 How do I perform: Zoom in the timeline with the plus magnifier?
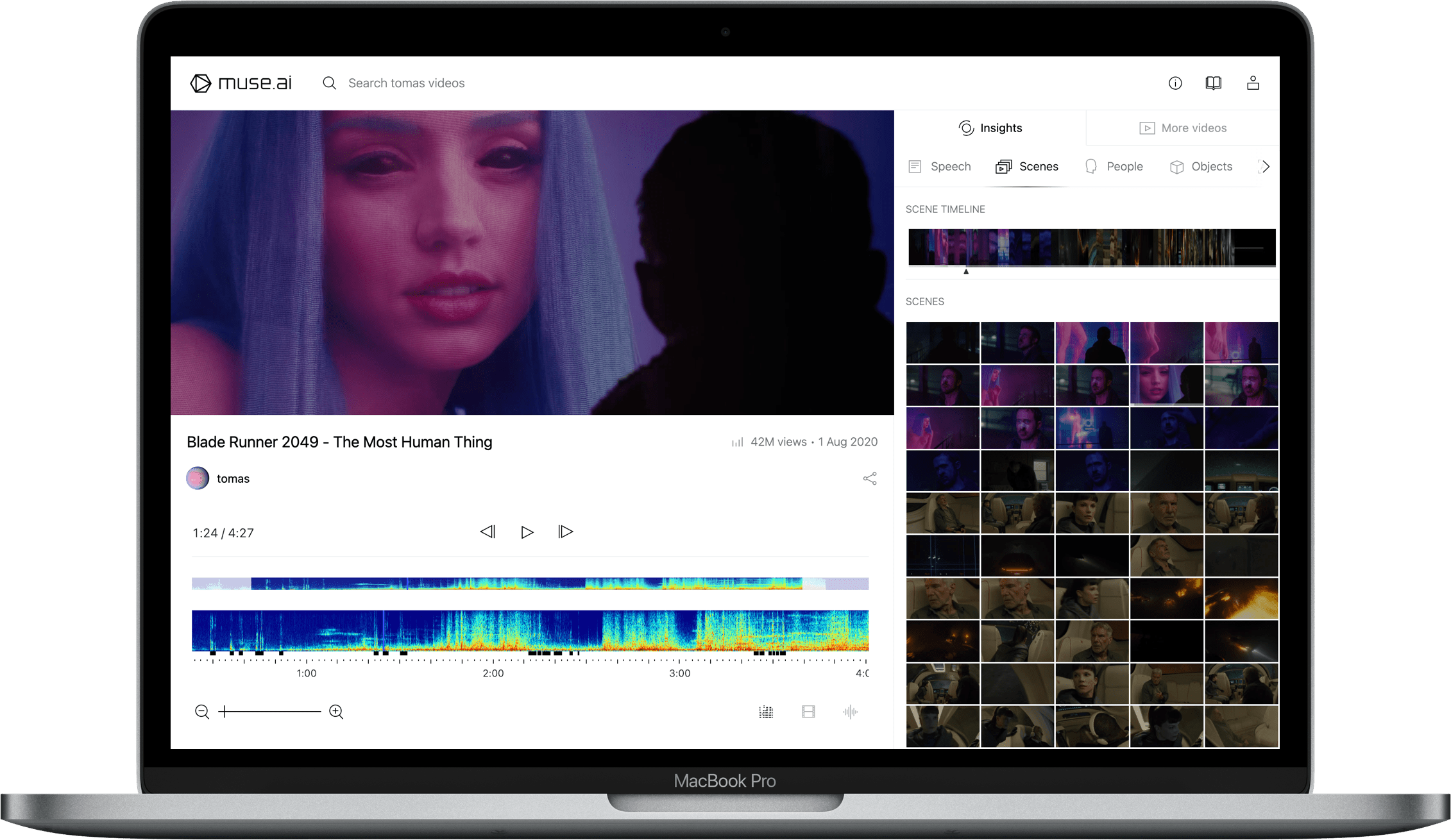[x=336, y=711]
